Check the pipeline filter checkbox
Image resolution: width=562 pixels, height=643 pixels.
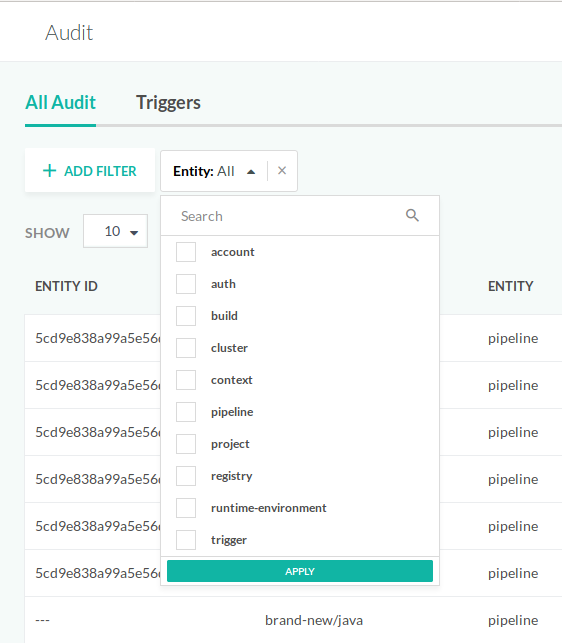186,412
